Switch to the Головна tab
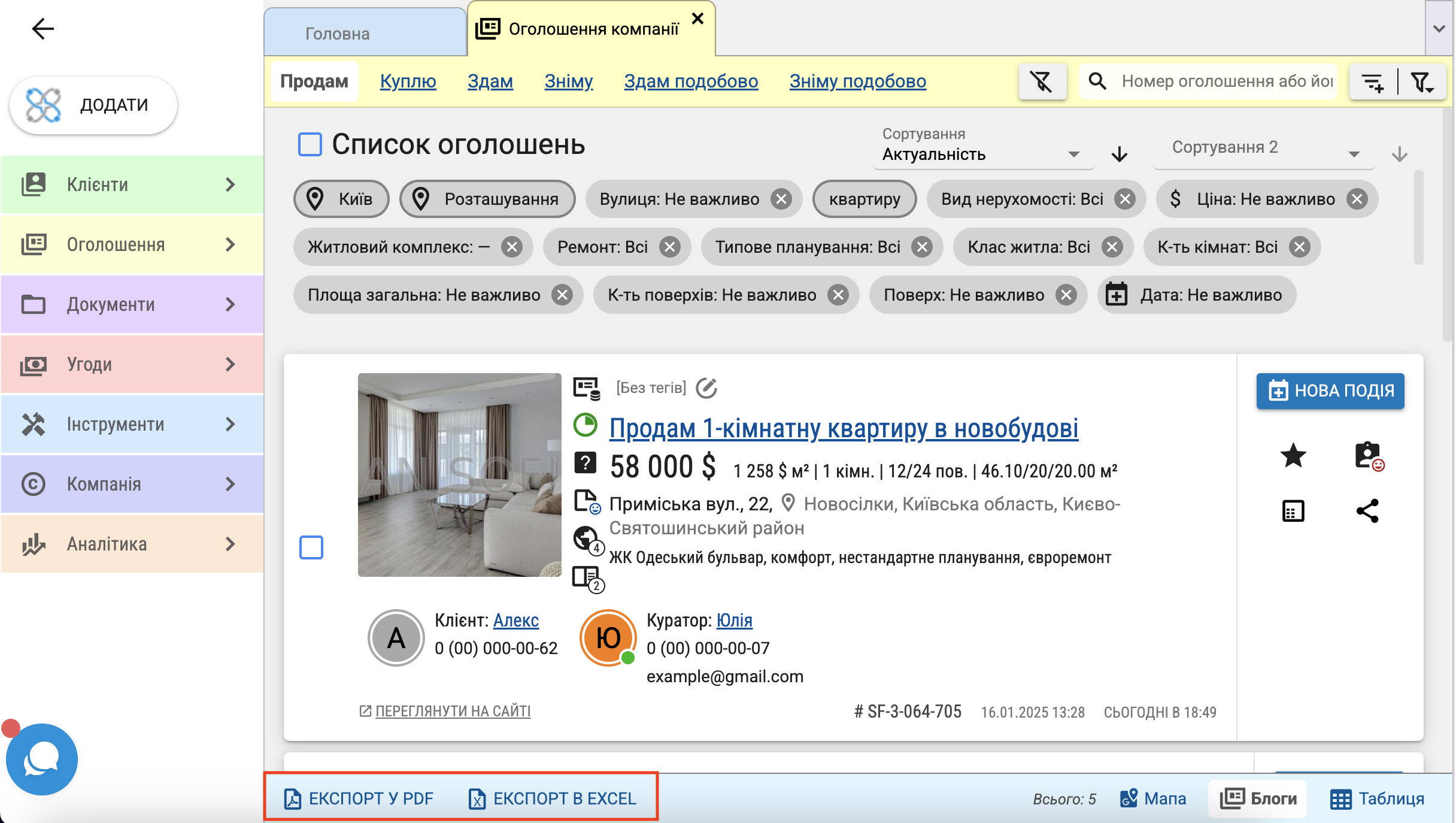1456x823 pixels. (365, 33)
